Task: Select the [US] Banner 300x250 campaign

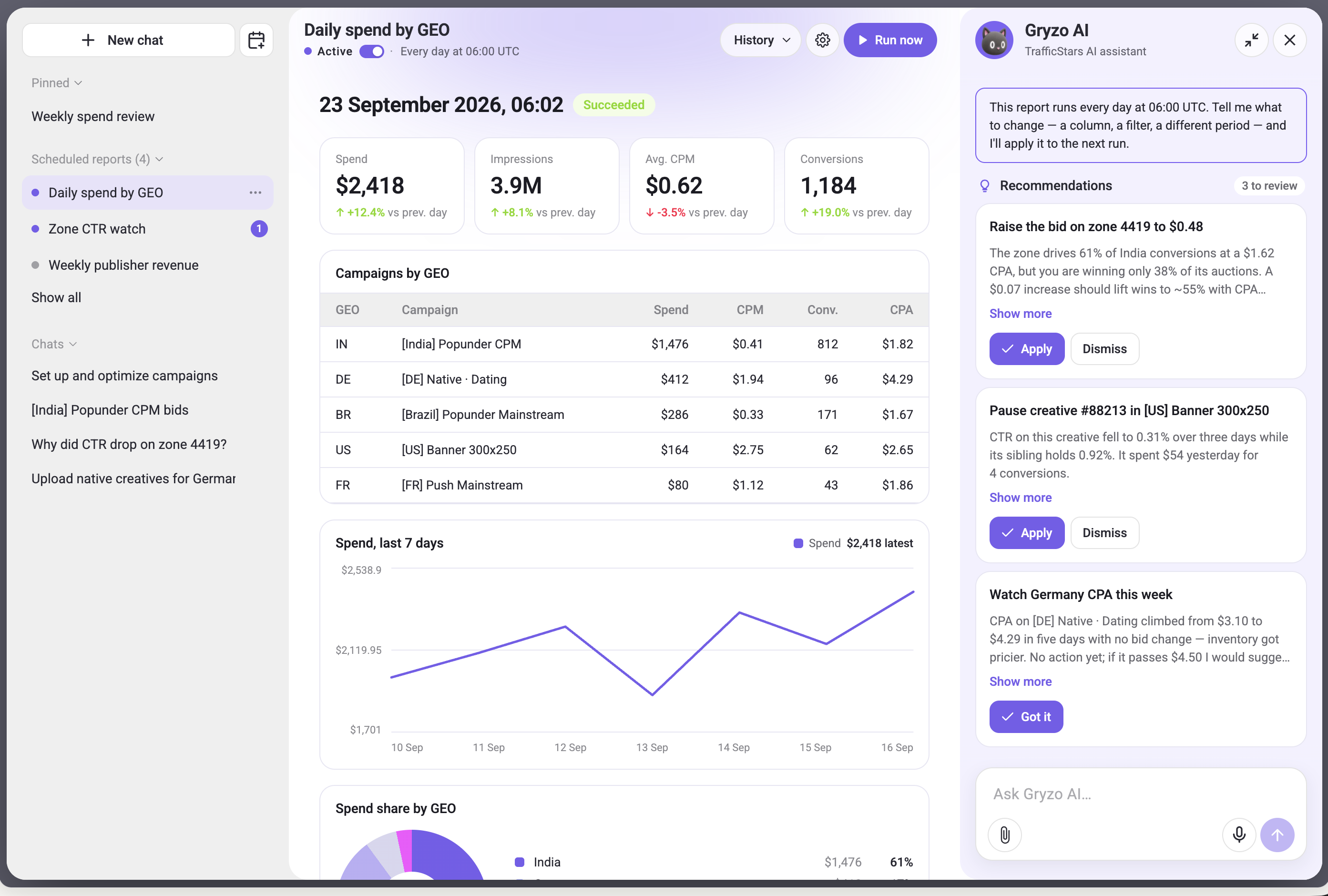Action: tap(459, 450)
